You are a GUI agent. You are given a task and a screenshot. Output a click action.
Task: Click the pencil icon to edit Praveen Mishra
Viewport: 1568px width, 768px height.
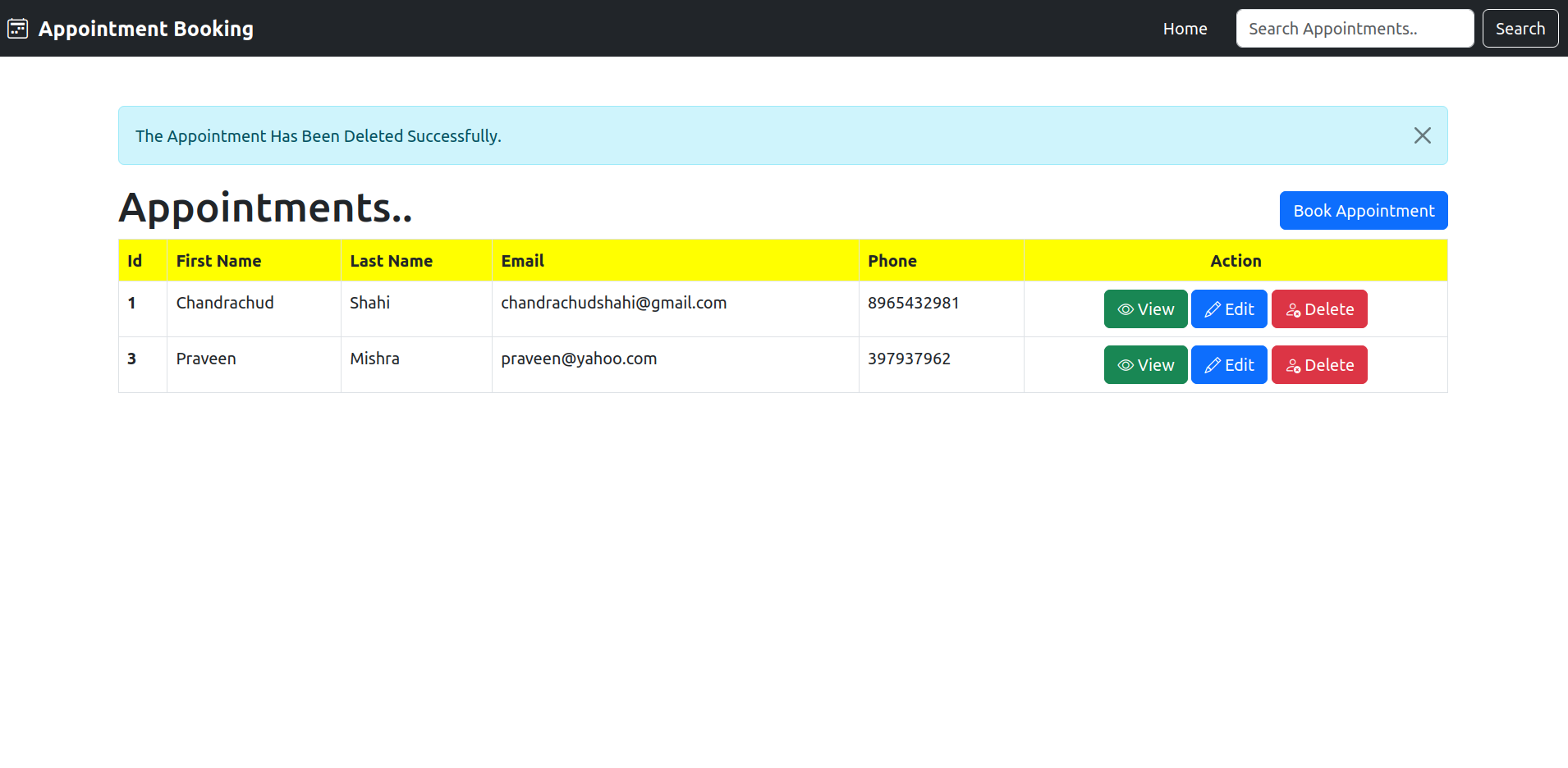[x=1211, y=364]
